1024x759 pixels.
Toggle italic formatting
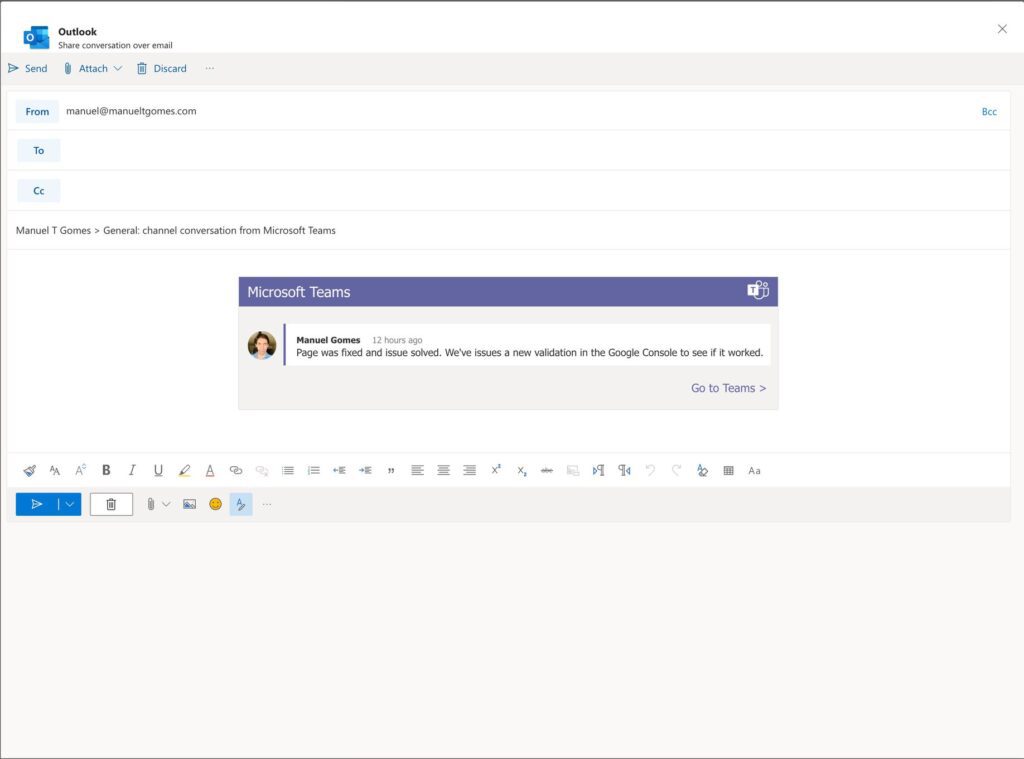132,470
